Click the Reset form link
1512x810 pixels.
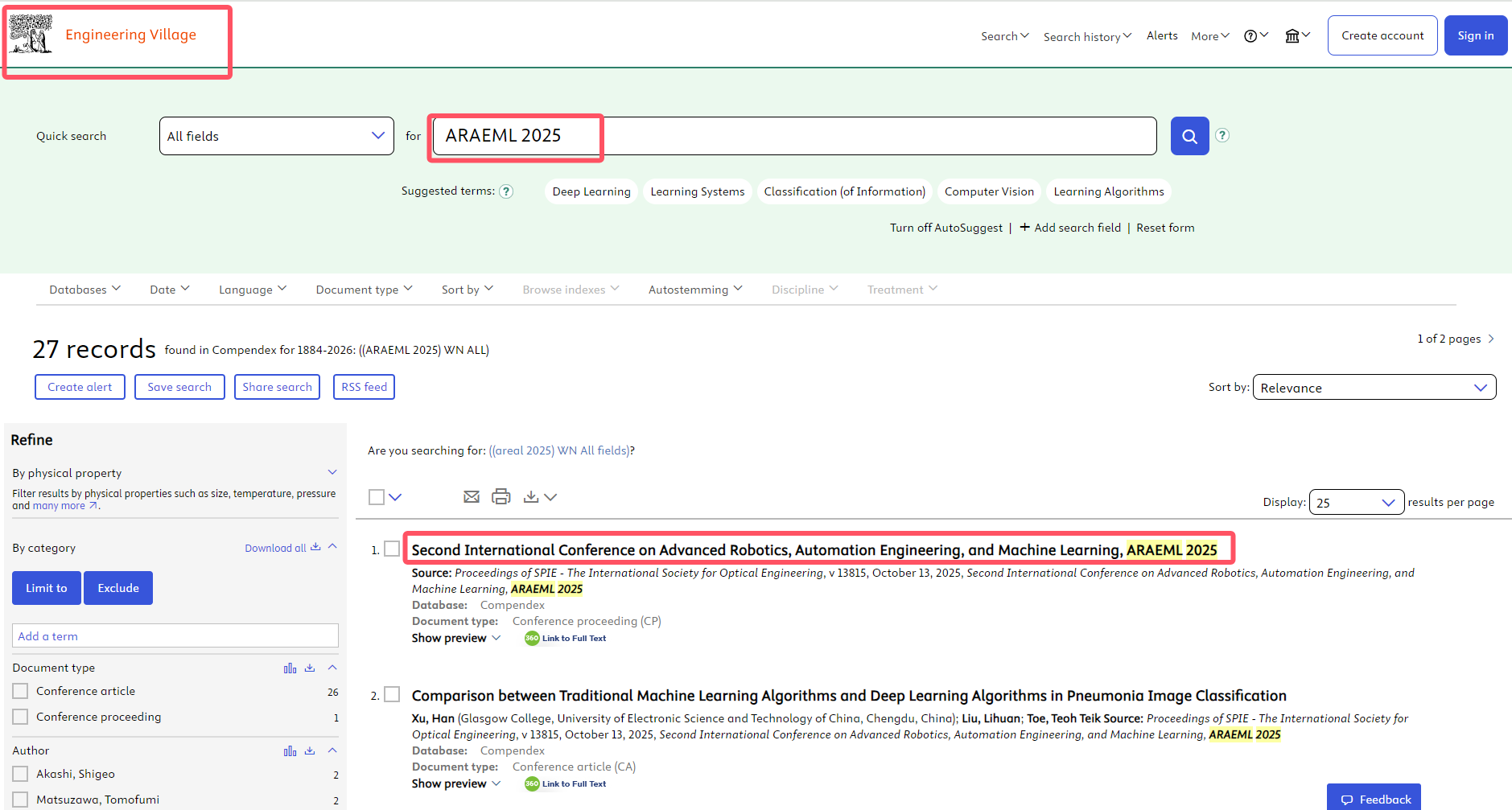(1165, 228)
